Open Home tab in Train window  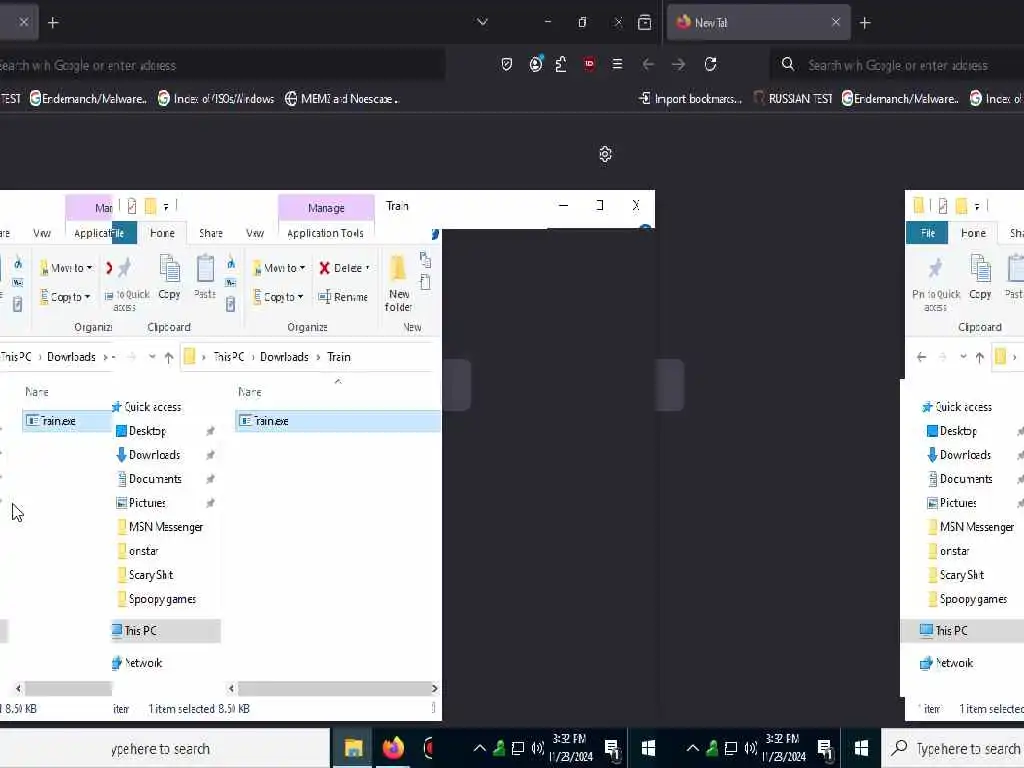162,233
